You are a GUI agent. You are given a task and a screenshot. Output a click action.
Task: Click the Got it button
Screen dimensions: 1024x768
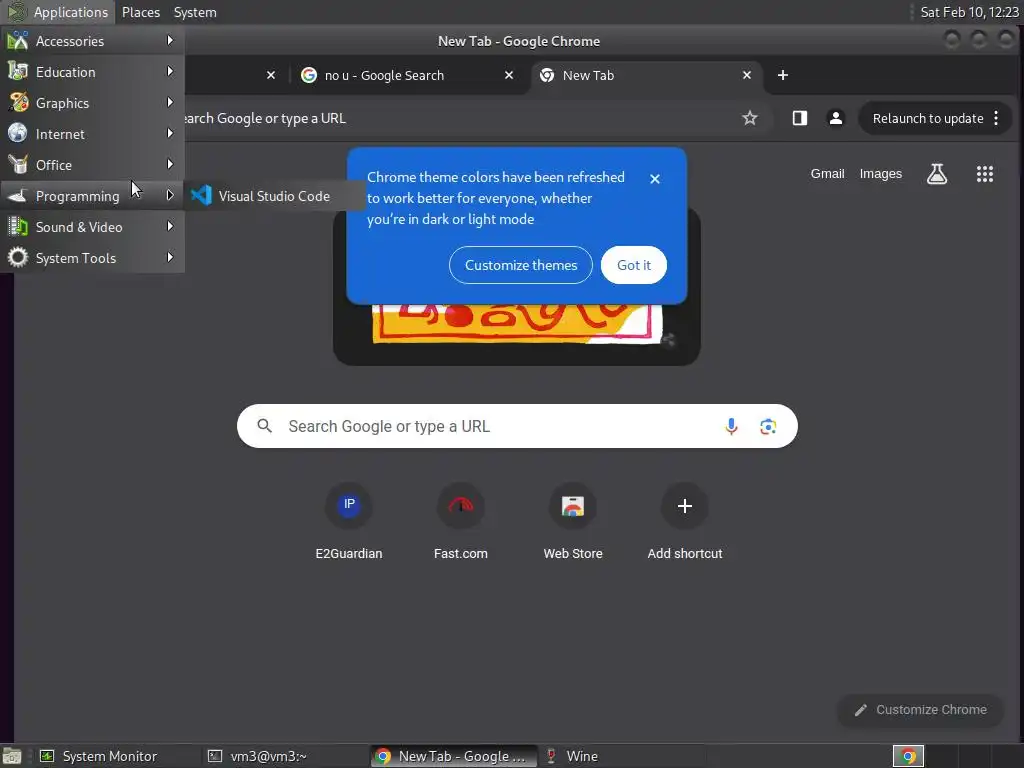[634, 265]
